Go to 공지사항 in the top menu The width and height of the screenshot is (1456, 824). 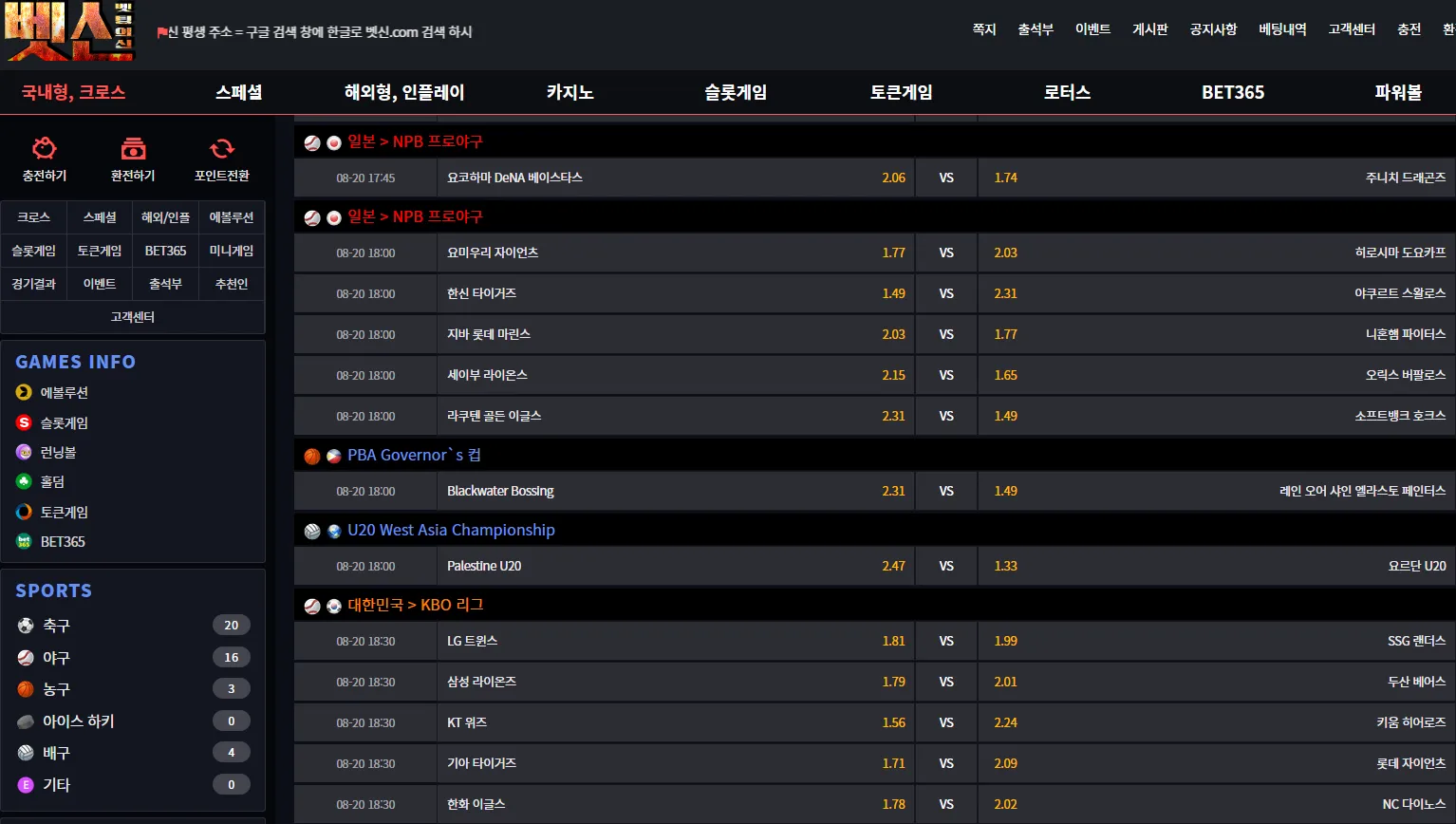point(1213,29)
